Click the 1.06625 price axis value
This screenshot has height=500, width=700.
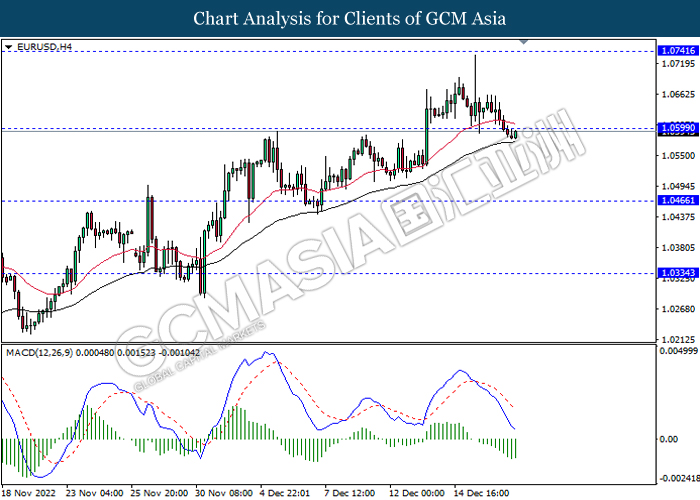(678, 94)
